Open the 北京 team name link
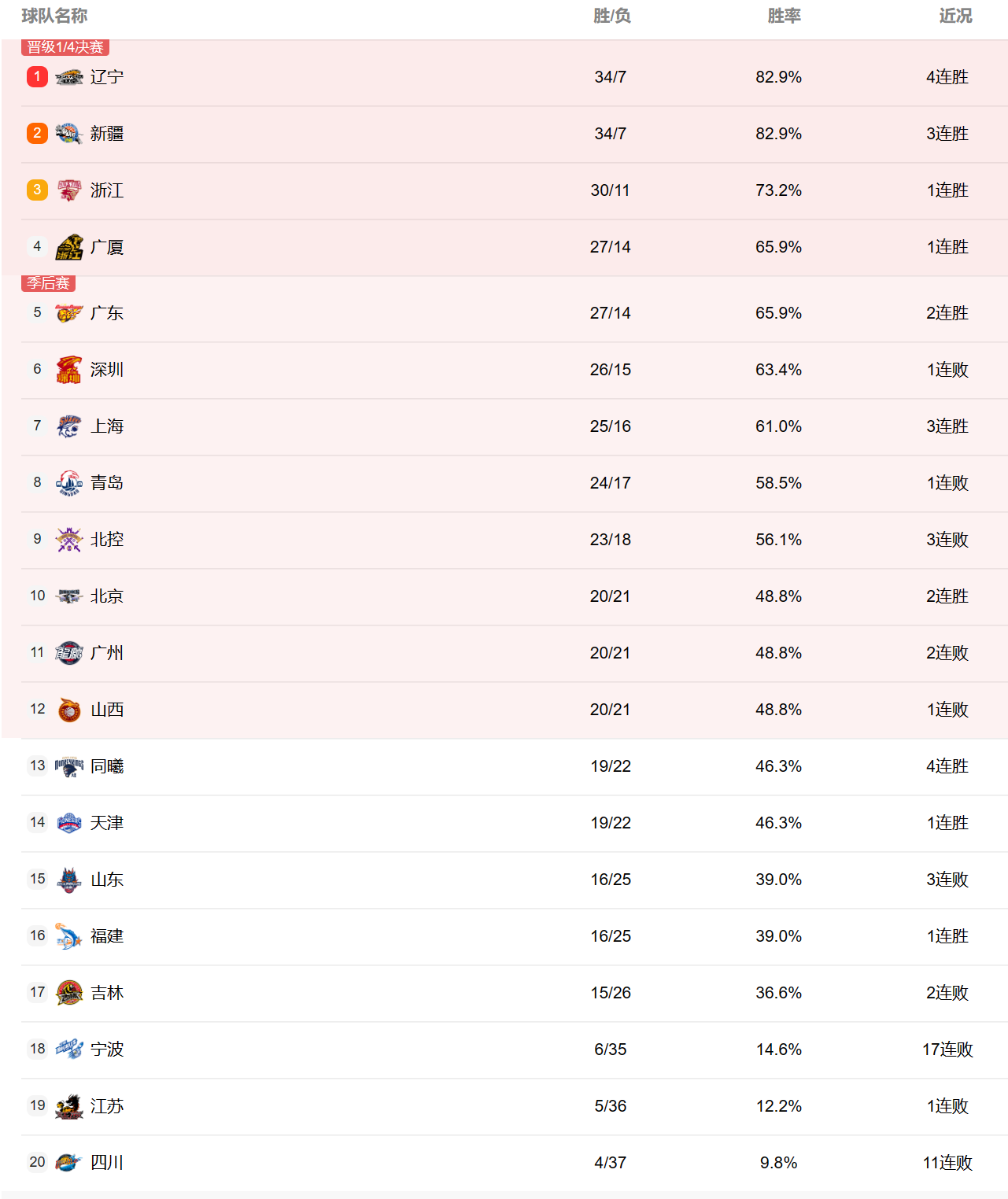 107,596
